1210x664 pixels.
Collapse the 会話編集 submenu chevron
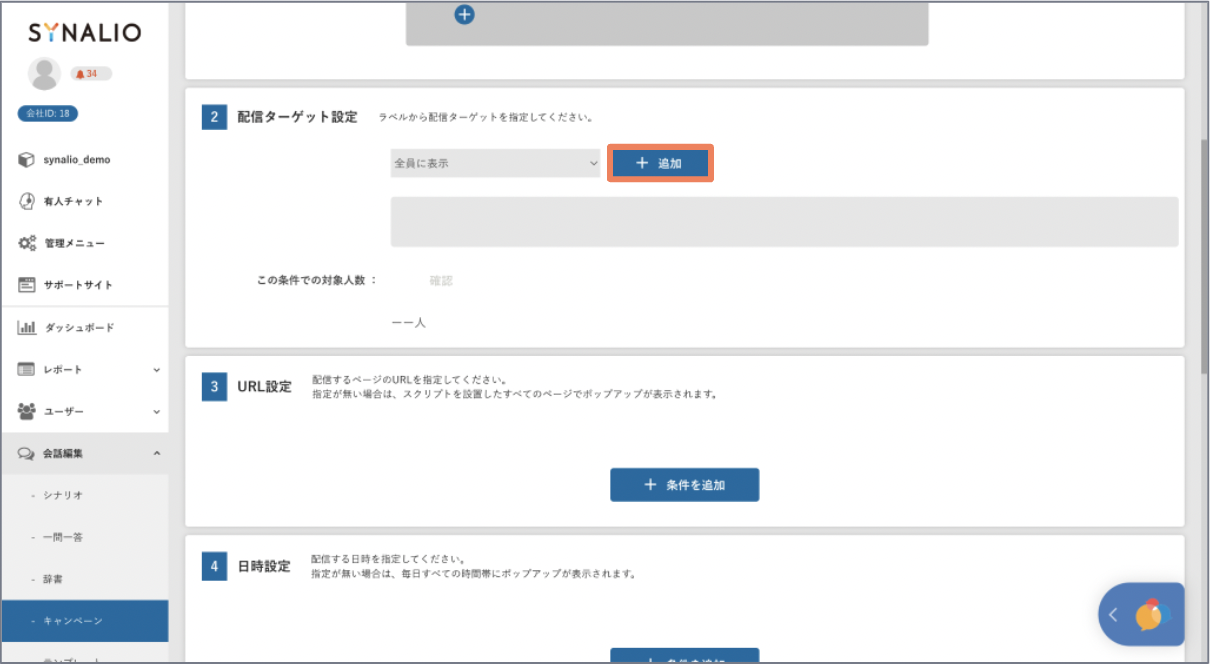[x=156, y=453]
